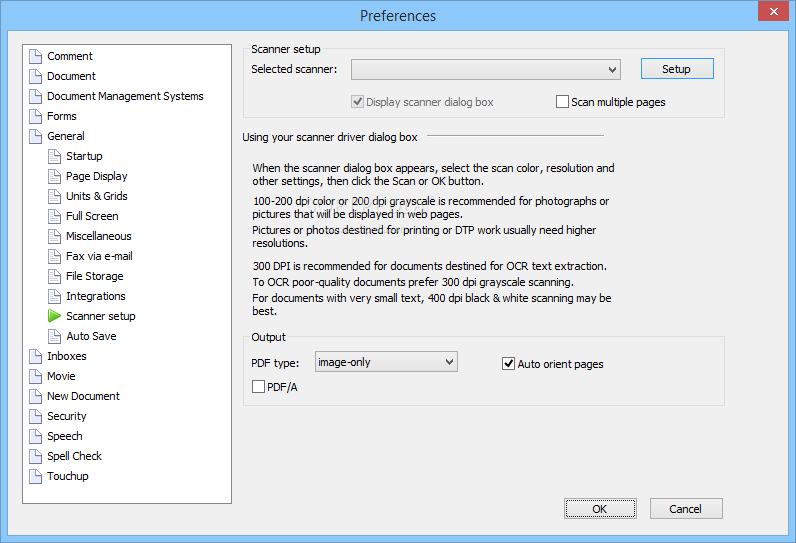Enable the Scan multiple pages checkbox

click(562, 102)
